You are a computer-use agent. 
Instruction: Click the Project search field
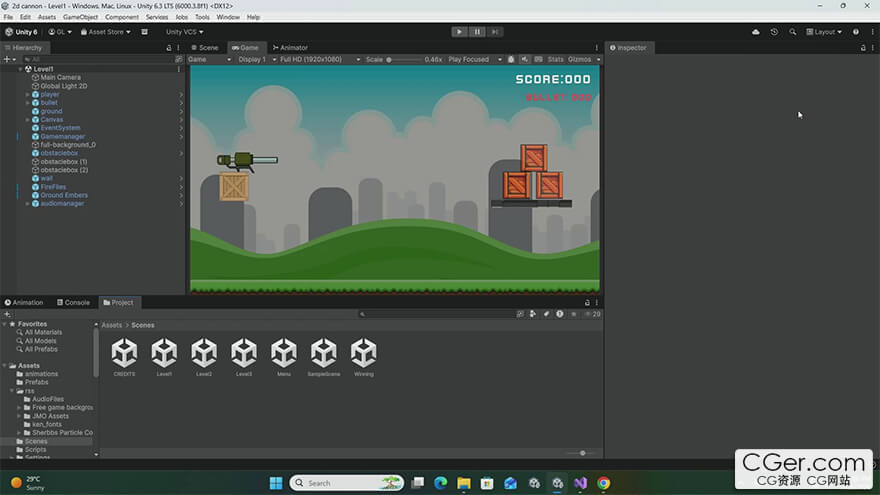pyautogui.click(x=435, y=314)
